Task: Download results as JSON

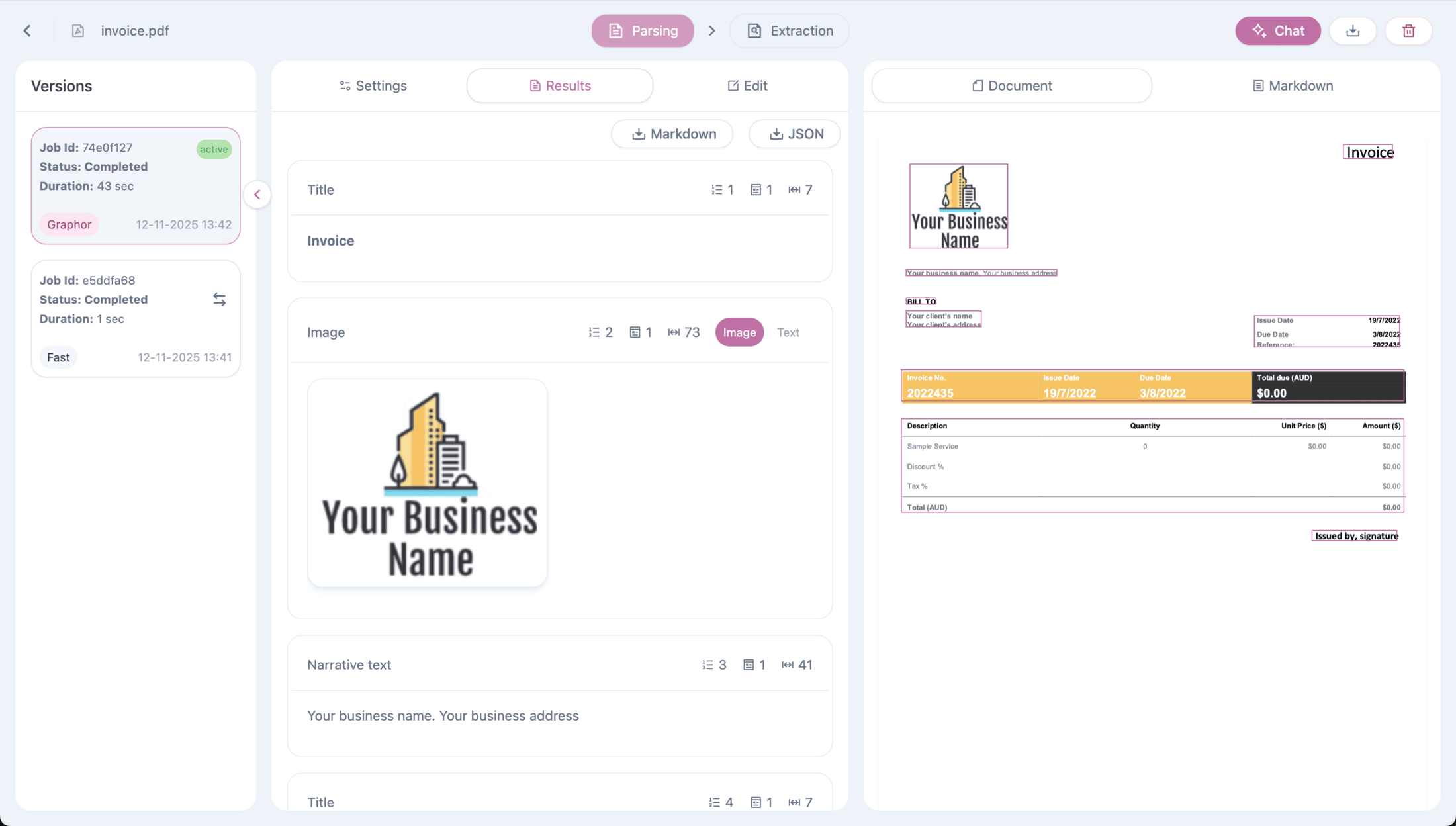Action: (795, 134)
